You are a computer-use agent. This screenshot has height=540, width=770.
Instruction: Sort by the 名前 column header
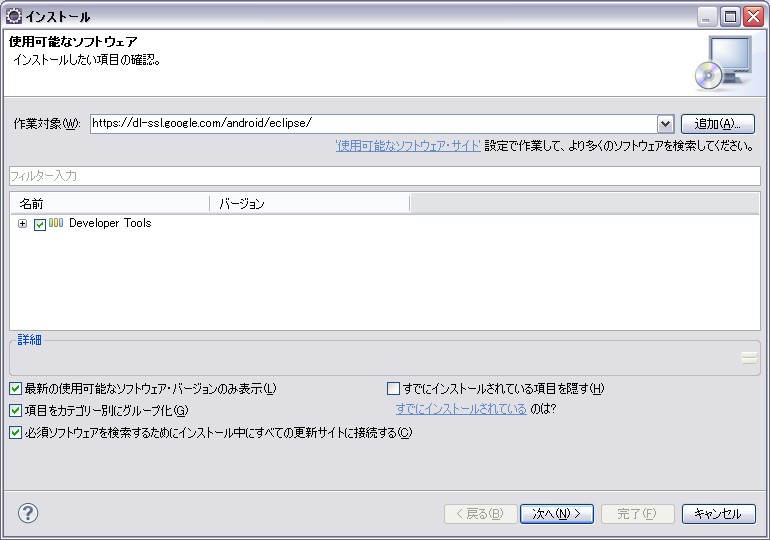pyautogui.click(x=110, y=204)
